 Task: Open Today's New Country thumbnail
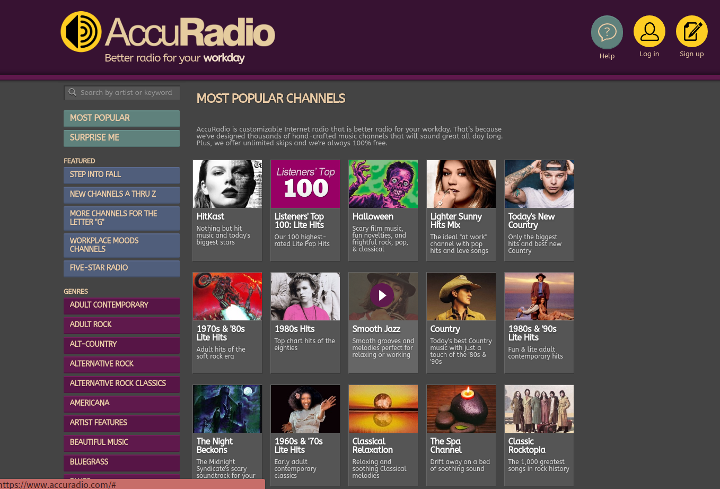click(539, 184)
